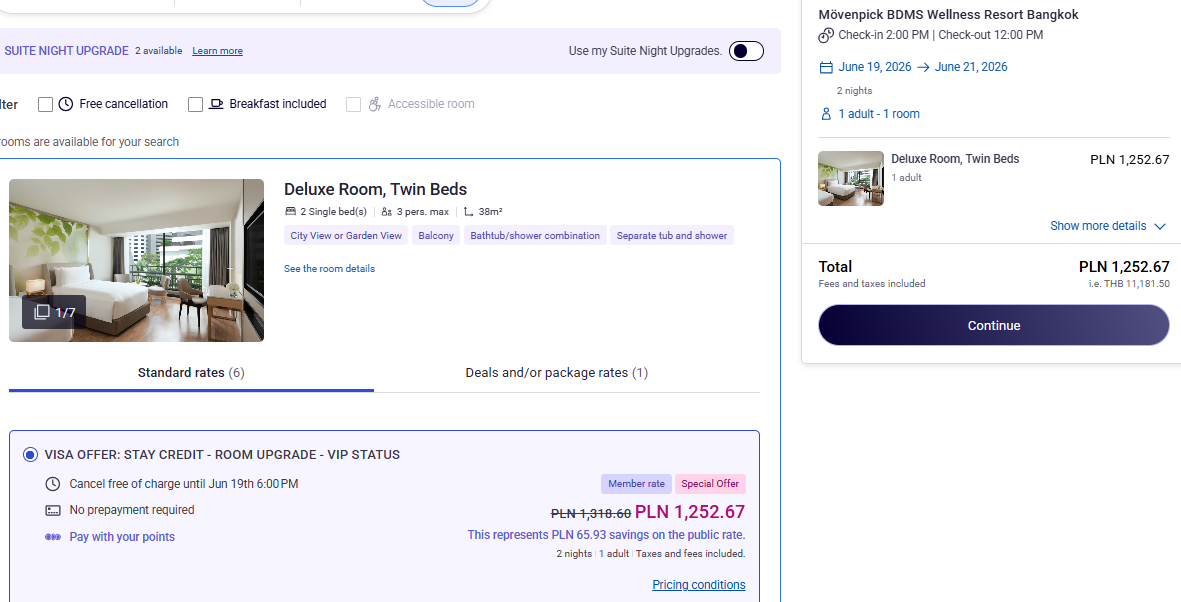Click the struck-through PLN 1,318.60 price
This screenshot has width=1181, height=602.
coord(591,514)
